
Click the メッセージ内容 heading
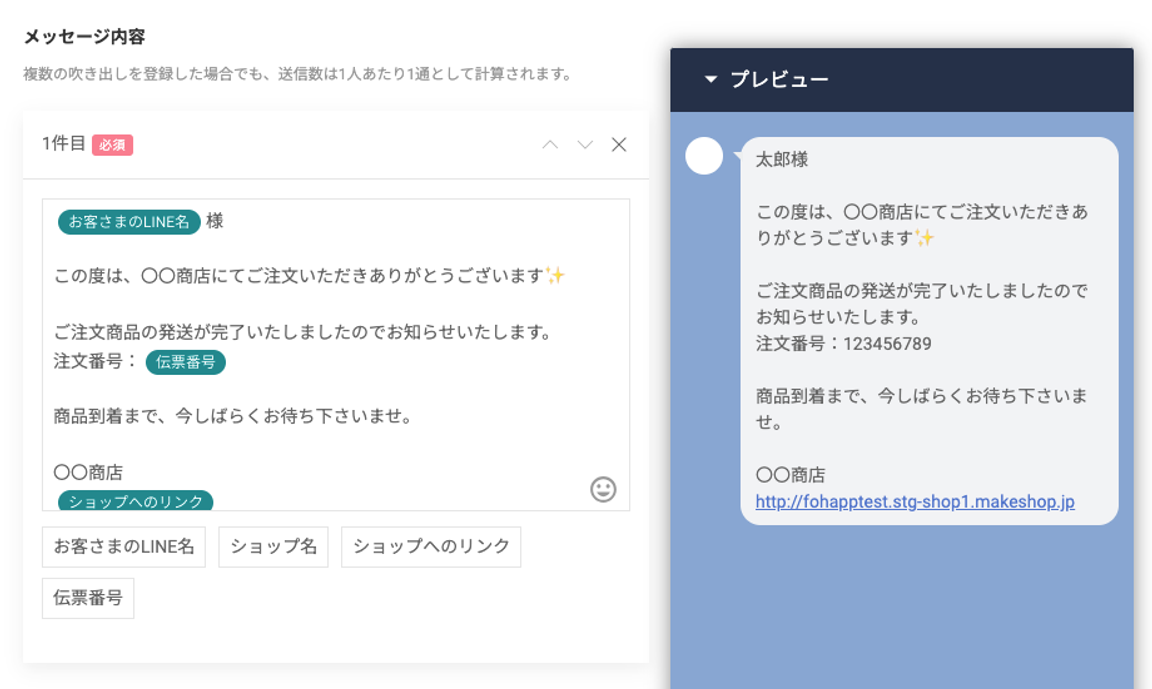coord(84,37)
